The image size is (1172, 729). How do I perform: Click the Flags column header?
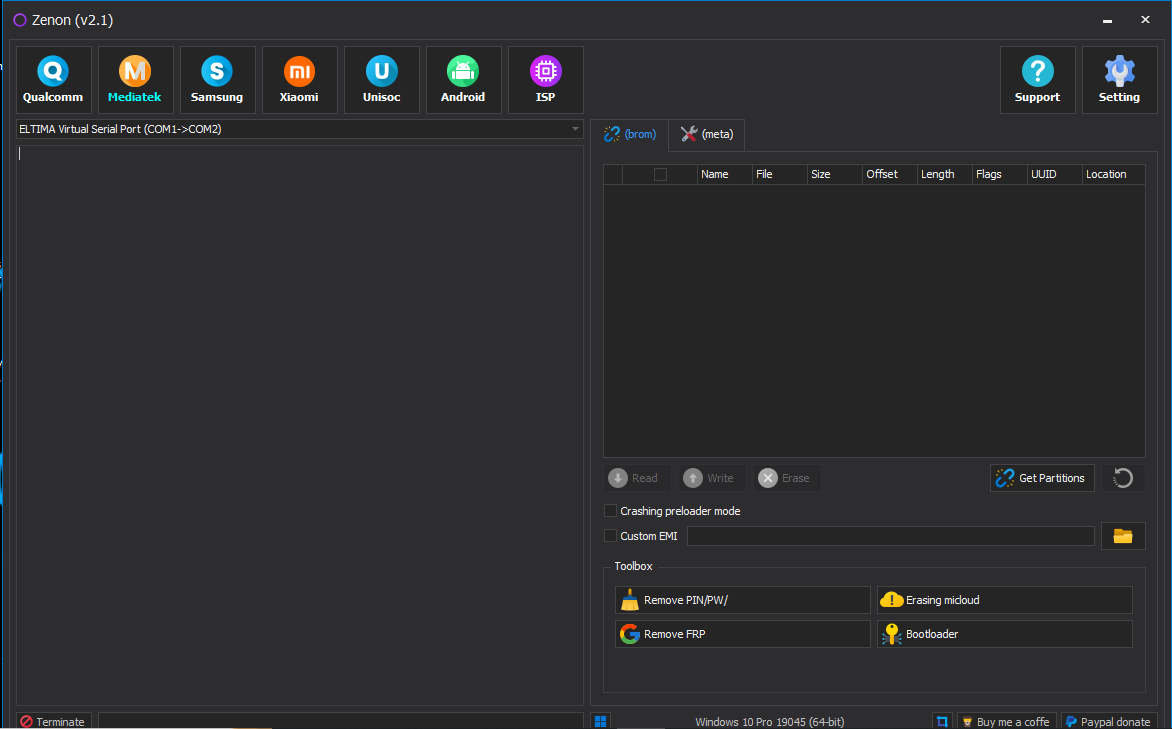[1000, 174]
